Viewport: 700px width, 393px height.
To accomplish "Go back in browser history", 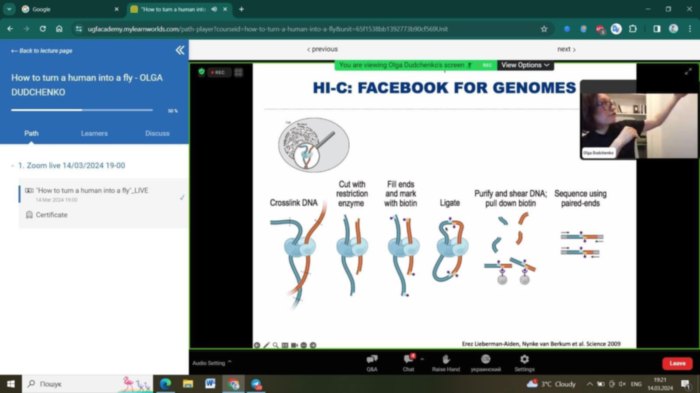I will (10, 29).
